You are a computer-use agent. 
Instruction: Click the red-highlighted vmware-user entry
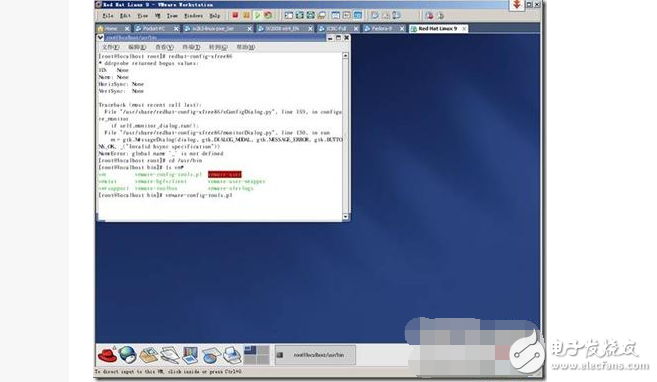tap(225, 174)
